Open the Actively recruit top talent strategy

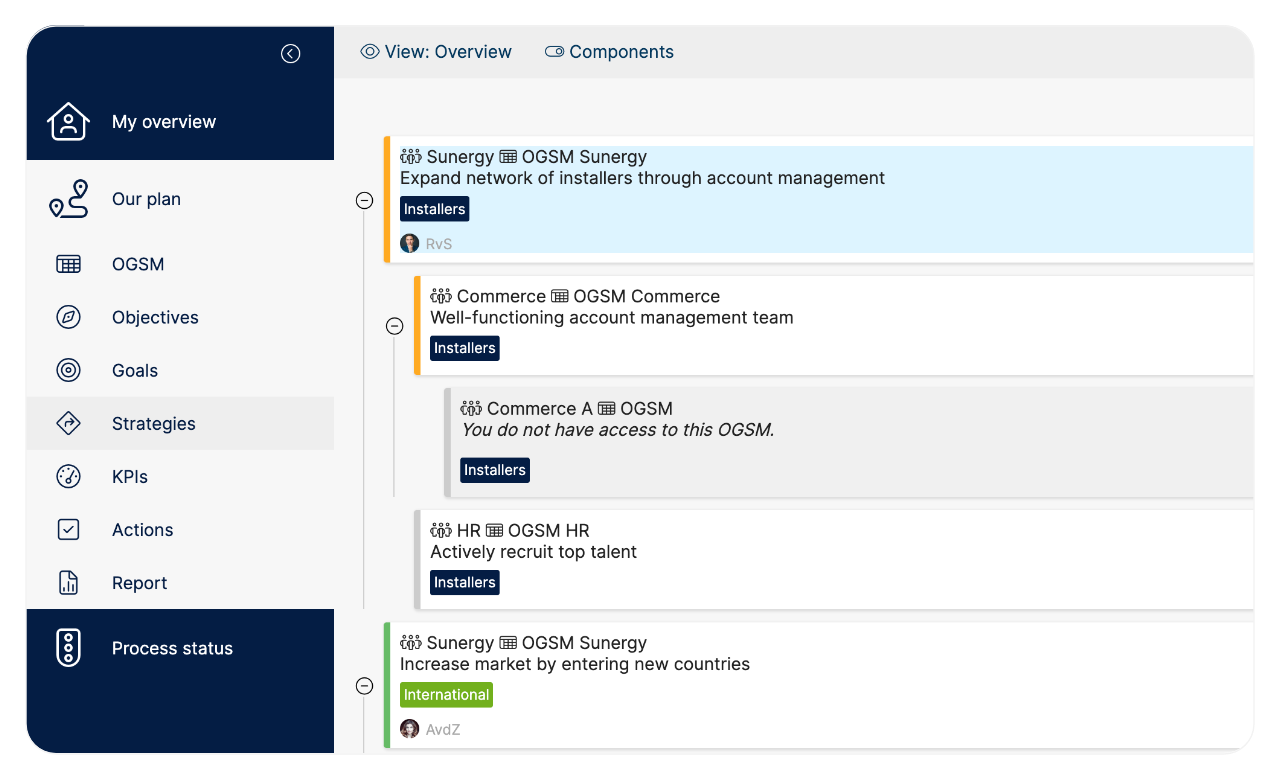533,552
